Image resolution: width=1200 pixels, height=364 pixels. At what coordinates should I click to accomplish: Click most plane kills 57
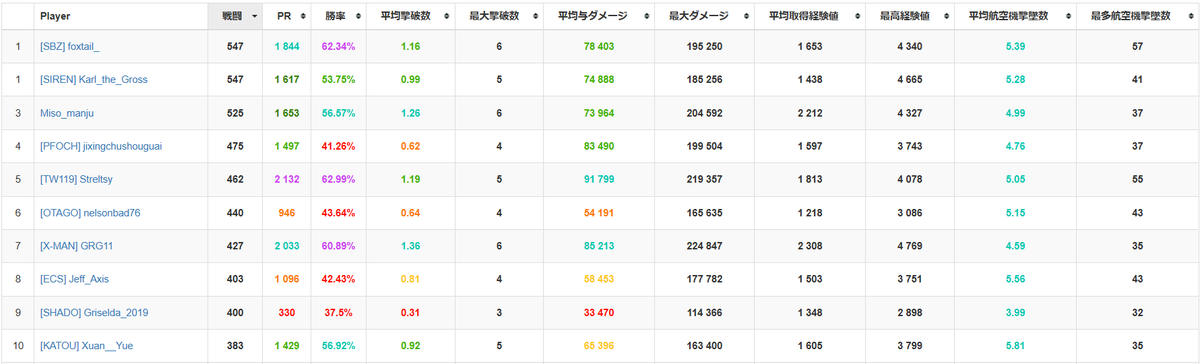click(x=1136, y=47)
